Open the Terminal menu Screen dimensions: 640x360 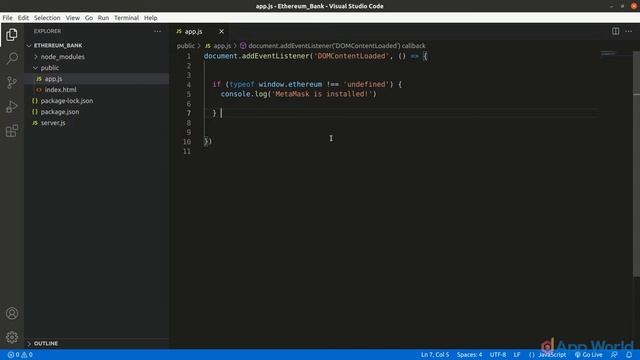tap(127, 18)
